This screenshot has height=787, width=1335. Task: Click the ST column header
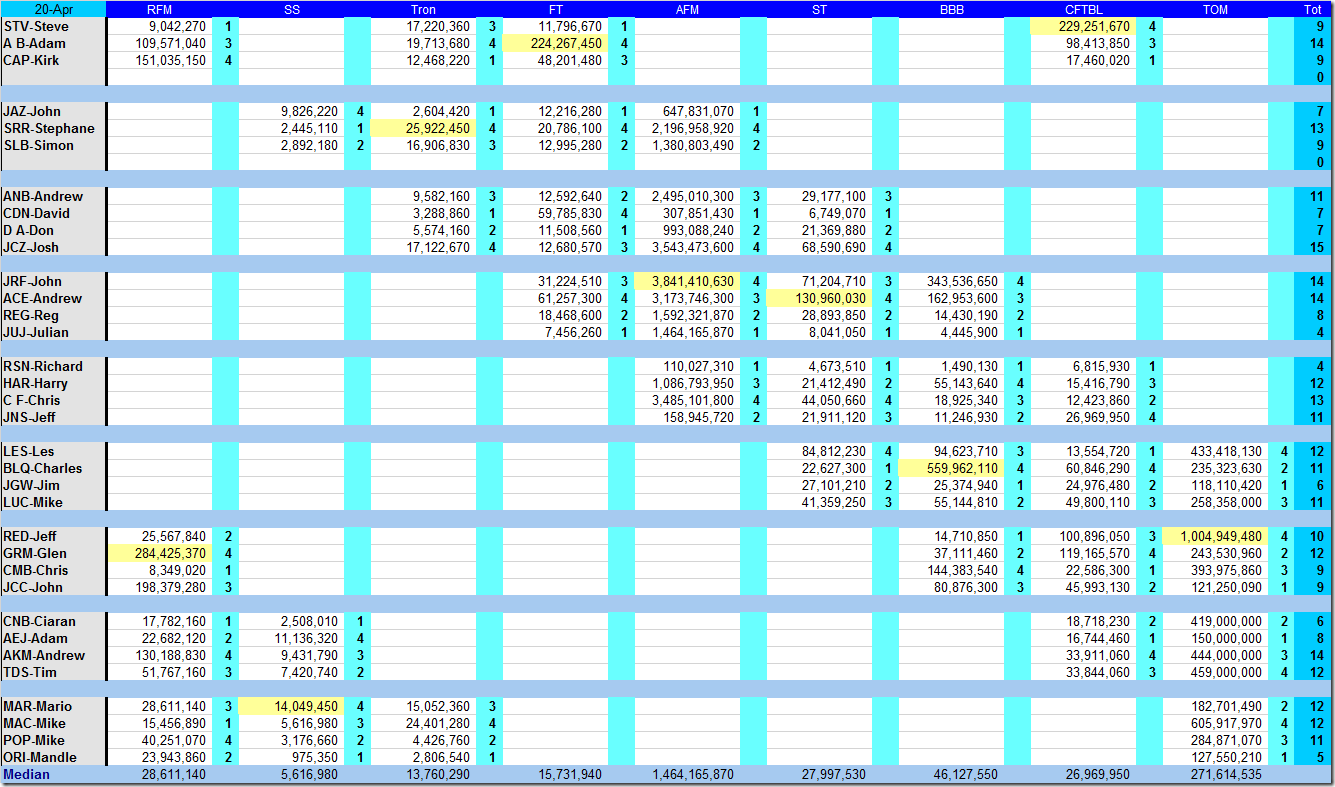tap(819, 9)
